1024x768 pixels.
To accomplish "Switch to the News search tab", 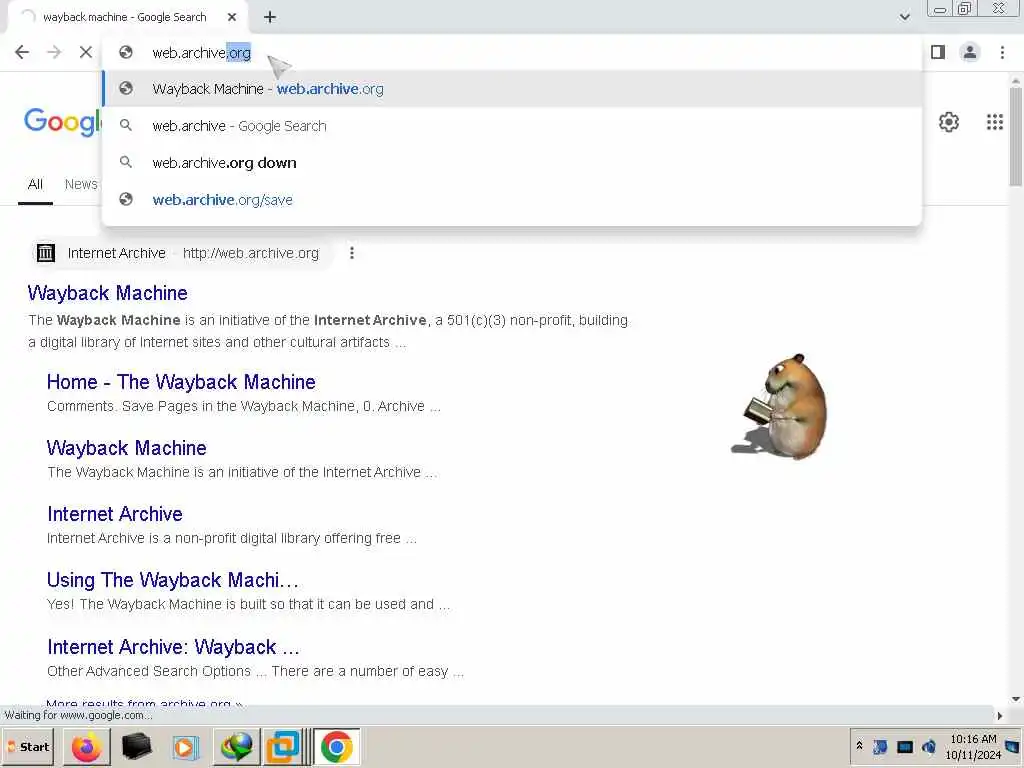I will point(81,184).
